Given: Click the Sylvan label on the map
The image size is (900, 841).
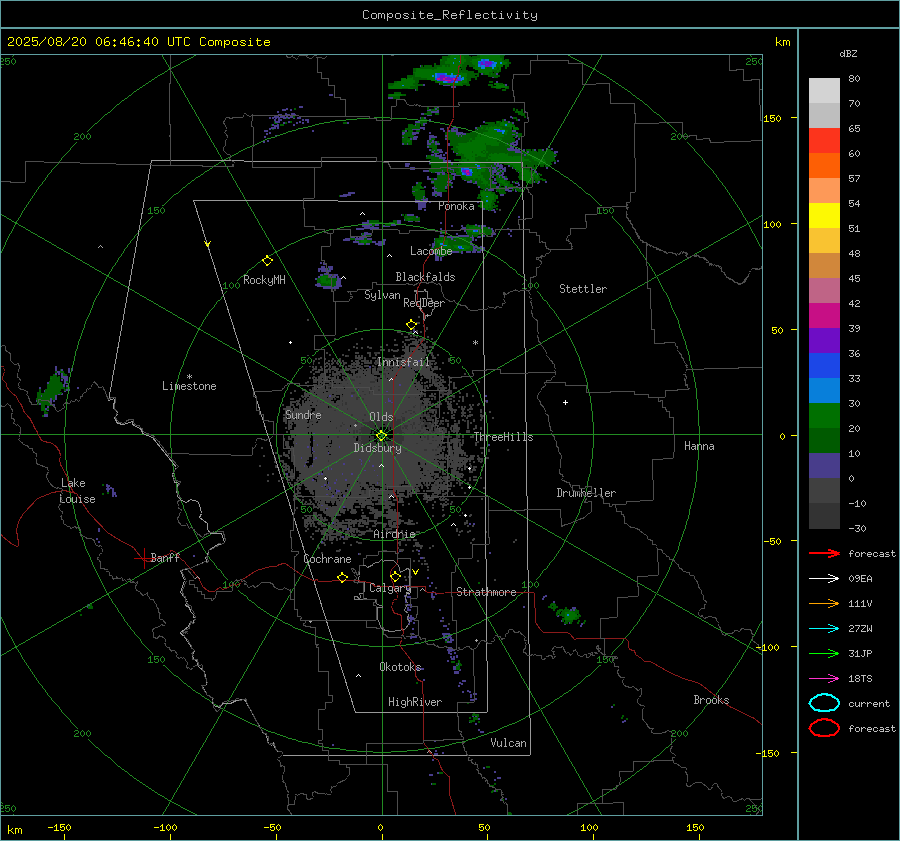Looking at the screenshot, I should pyautogui.click(x=382, y=295).
